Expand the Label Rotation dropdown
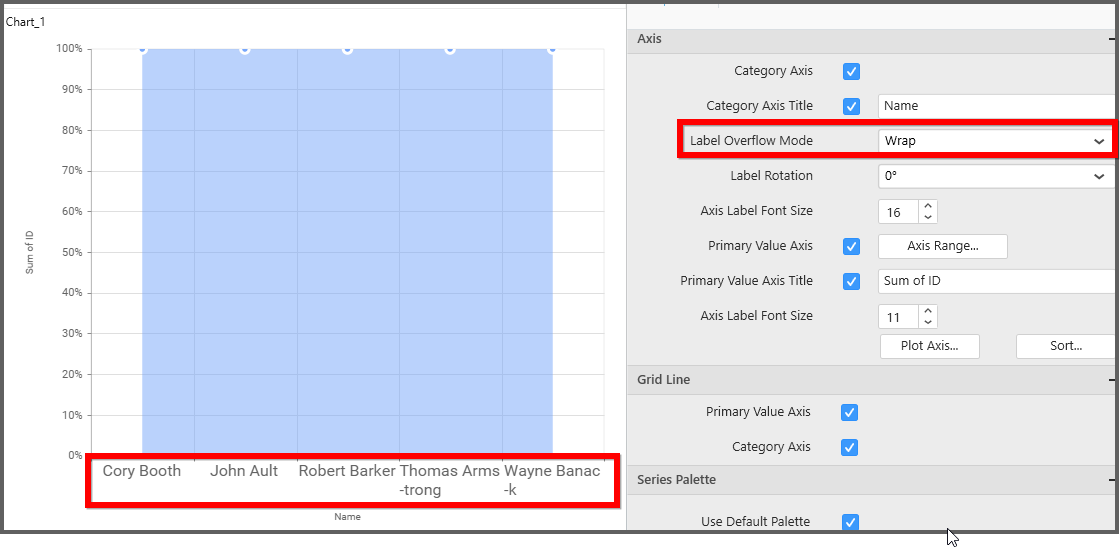Image resolution: width=1120 pixels, height=560 pixels. (995, 176)
